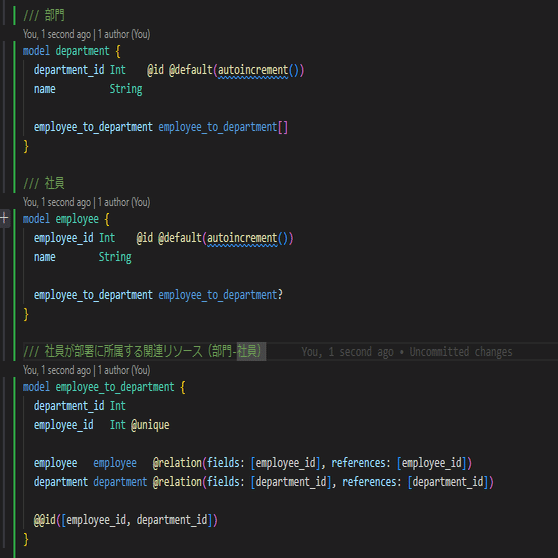Click the String type in model department

(x=126, y=89)
